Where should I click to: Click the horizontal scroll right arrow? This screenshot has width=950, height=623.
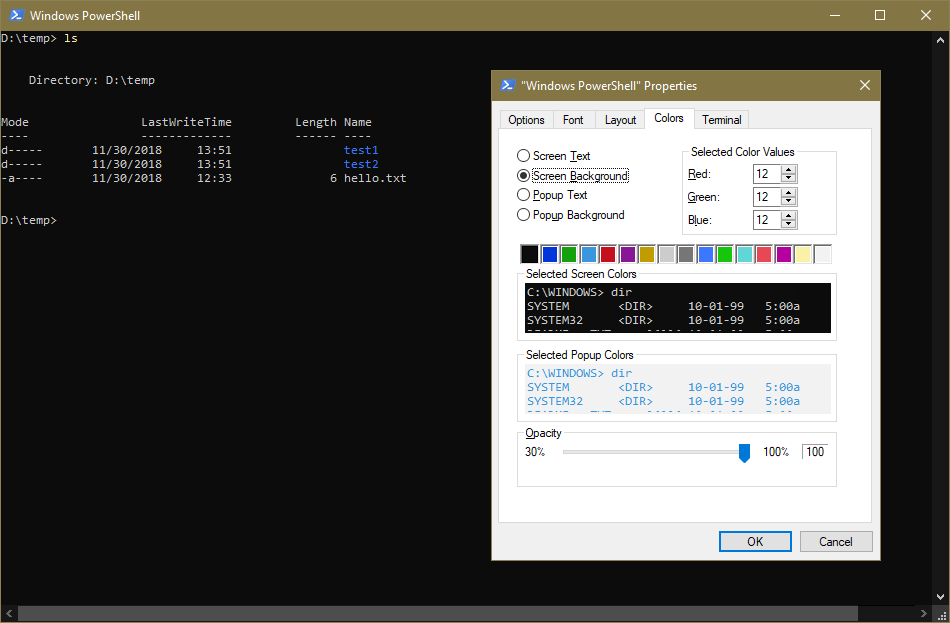click(x=923, y=613)
